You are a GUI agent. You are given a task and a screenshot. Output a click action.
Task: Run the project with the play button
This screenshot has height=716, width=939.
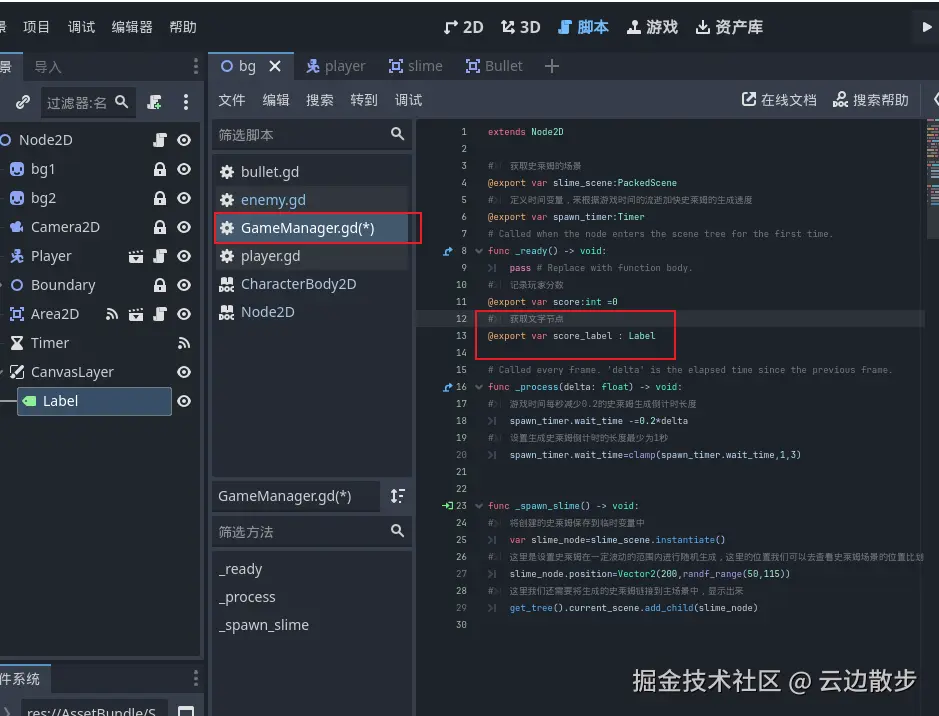926,27
